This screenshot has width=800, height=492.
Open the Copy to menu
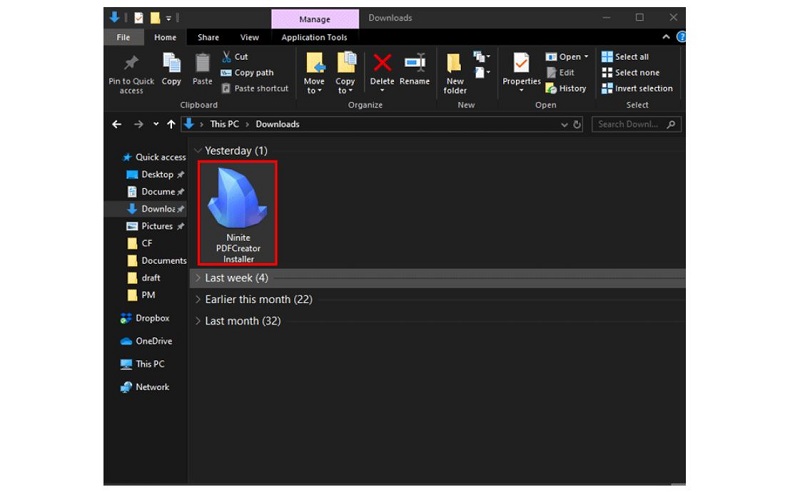(345, 73)
